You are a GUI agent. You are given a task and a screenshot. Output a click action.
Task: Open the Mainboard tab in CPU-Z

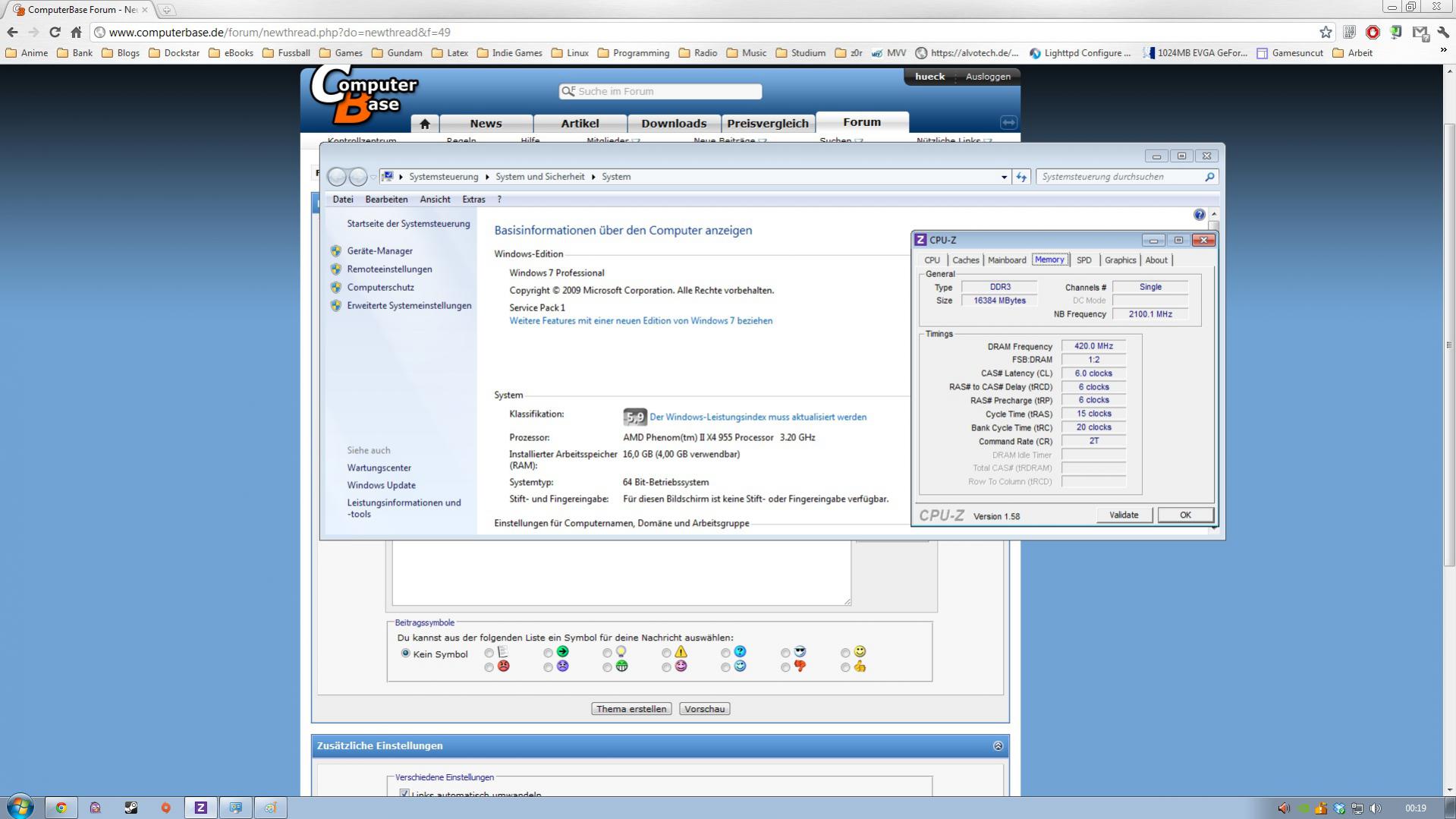pos(1006,260)
